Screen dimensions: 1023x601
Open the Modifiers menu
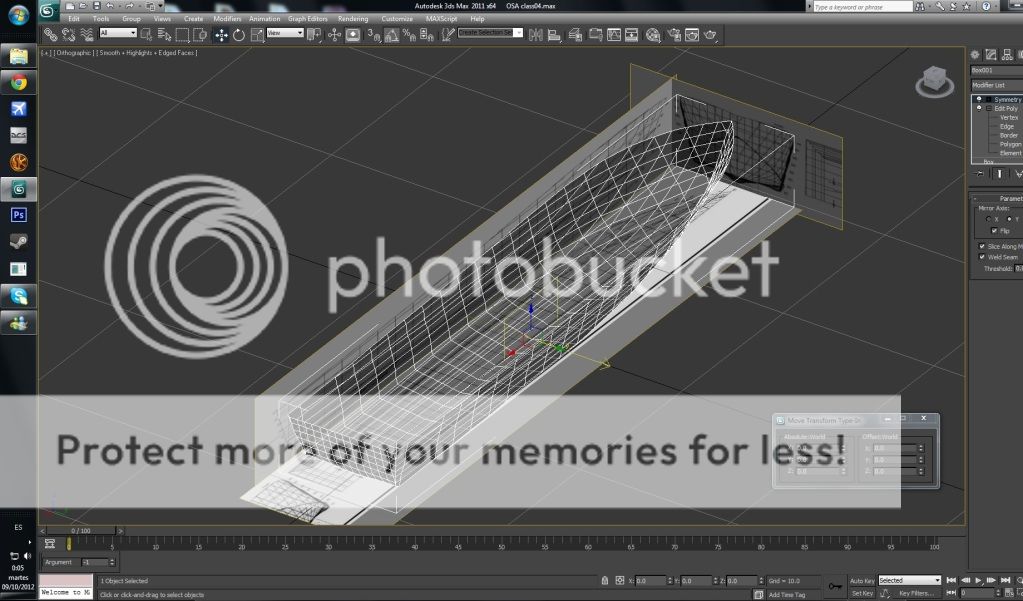227,18
